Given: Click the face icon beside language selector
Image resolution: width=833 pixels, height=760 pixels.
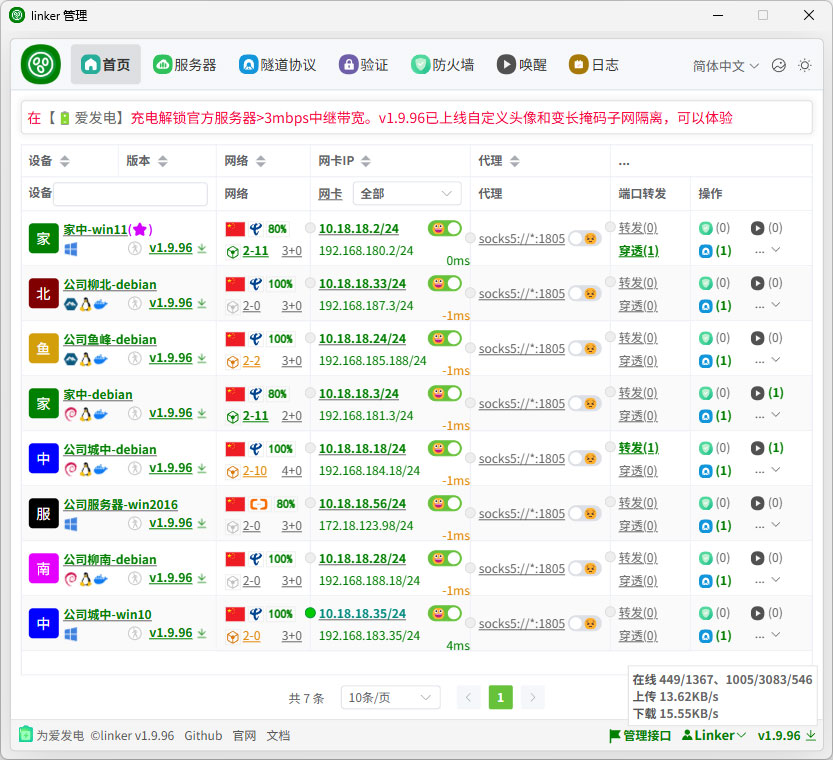Looking at the screenshot, I should [x=779, y=65].
